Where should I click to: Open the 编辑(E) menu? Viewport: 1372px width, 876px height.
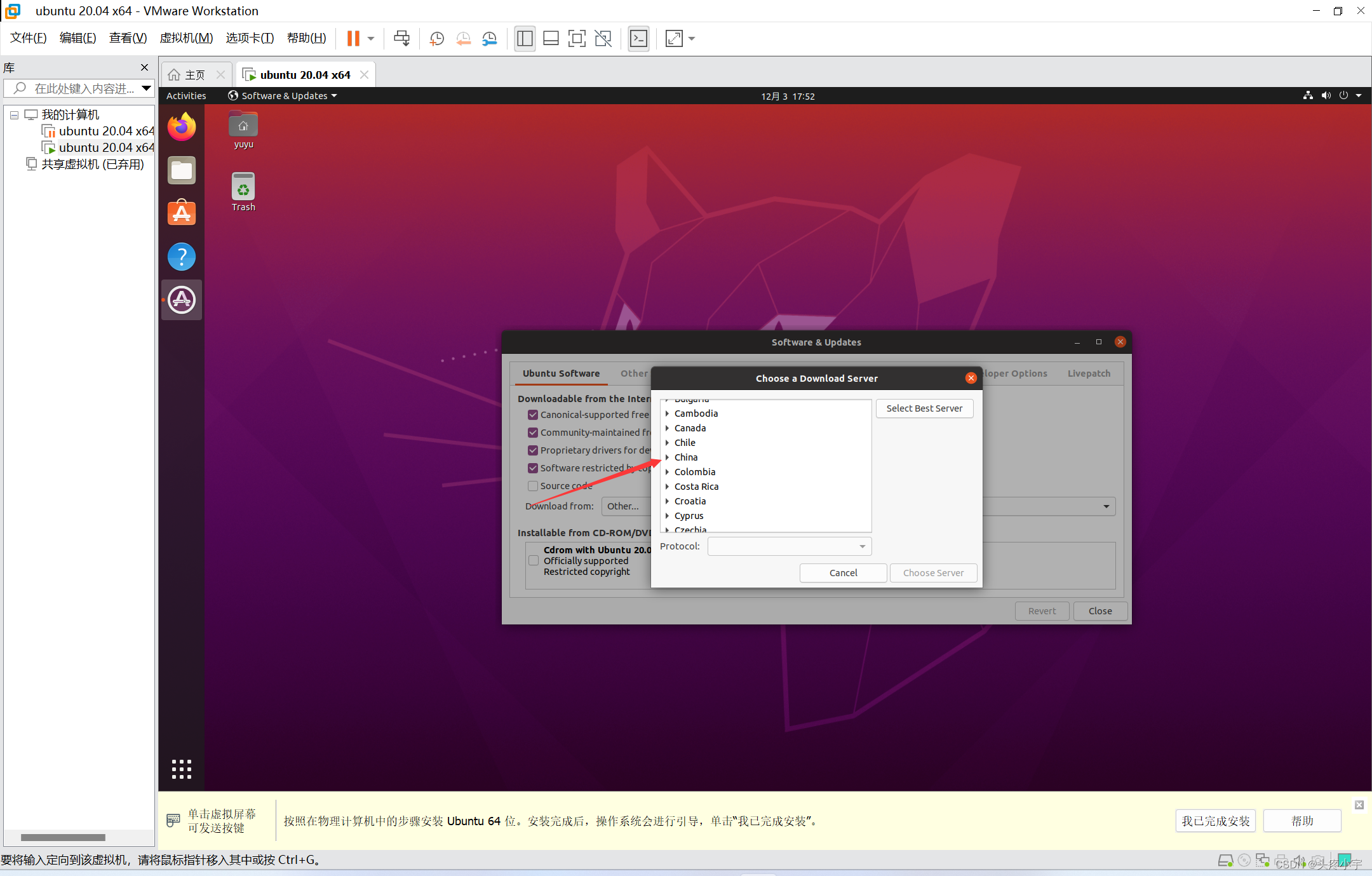[x=77, y=38]
